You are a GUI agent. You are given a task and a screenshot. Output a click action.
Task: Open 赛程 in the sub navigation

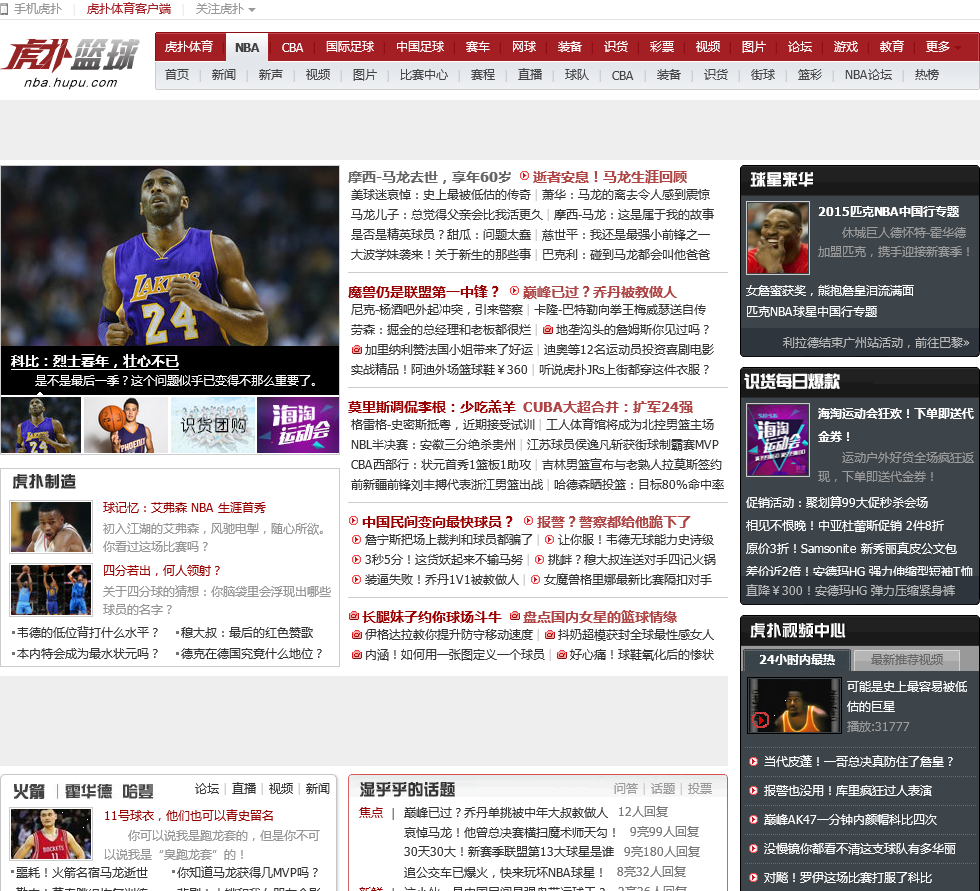point(482,75)
